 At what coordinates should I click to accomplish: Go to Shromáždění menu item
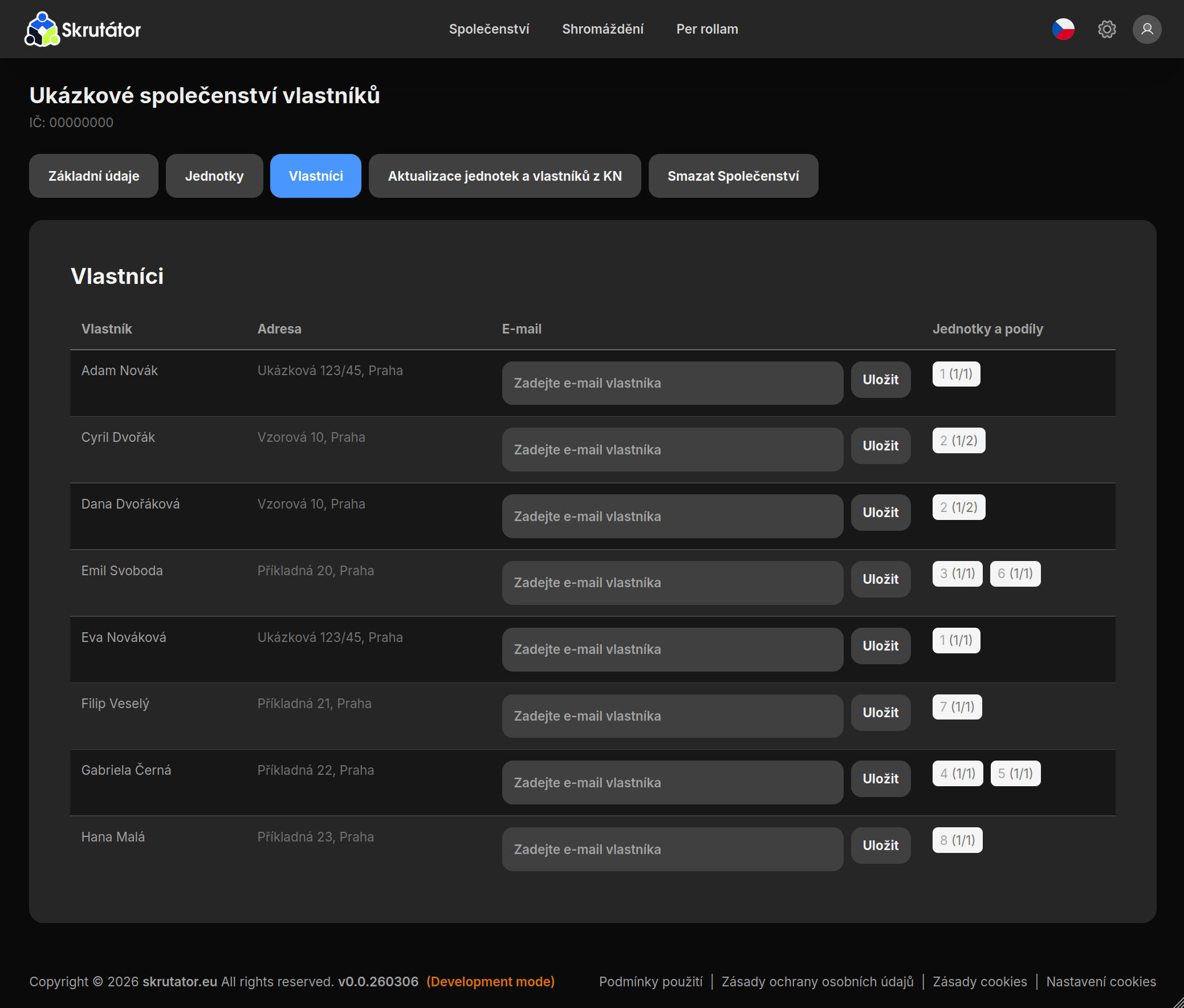pyautogui.click(x=603, y=29)
